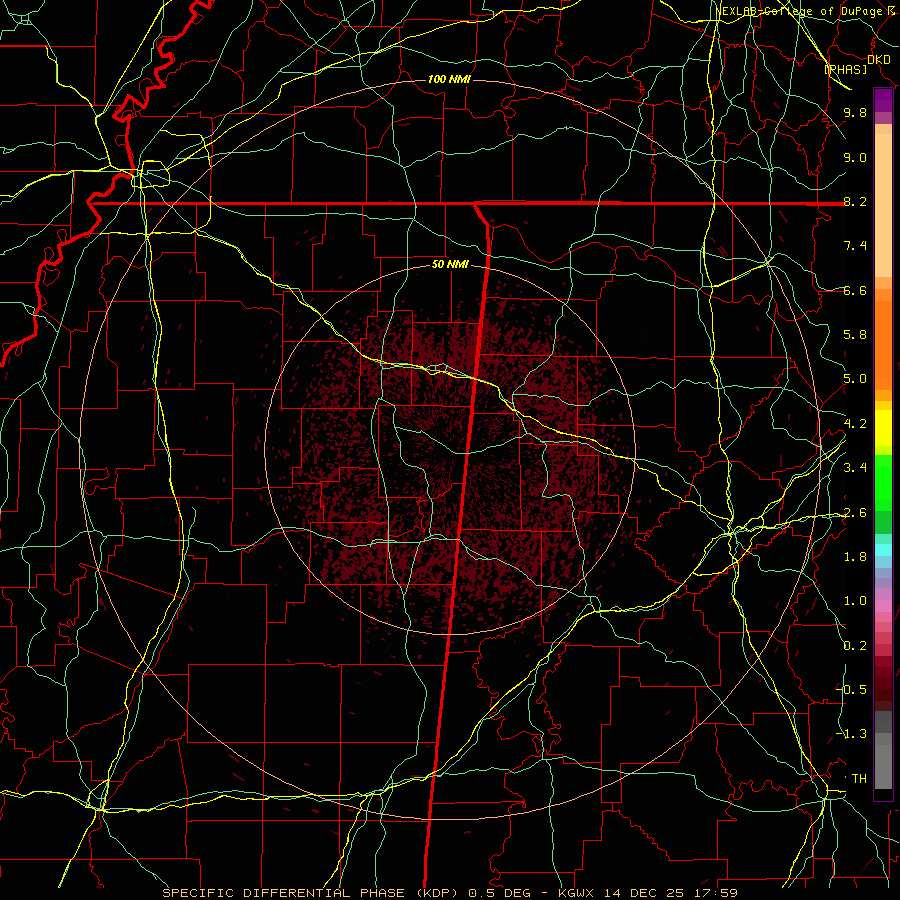Select the 6.6 scale label
Viewport: 900px width, 900px height.
[855, 290]
